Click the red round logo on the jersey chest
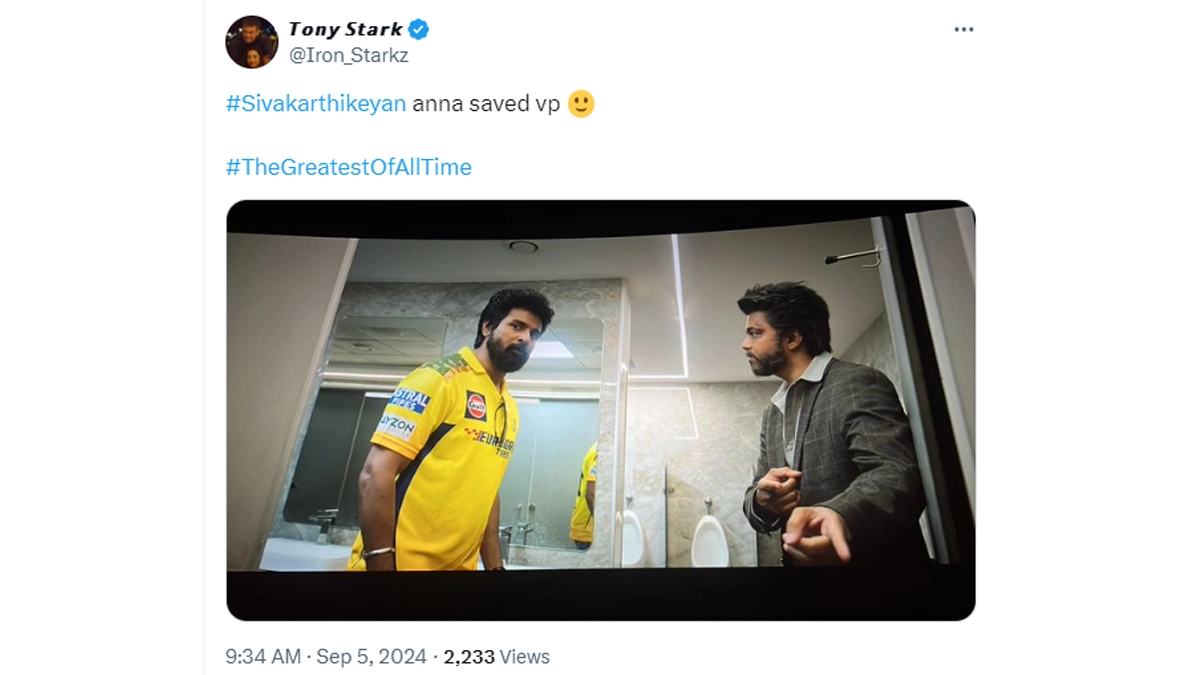The width and height of the screenshot is (1200, 675). pyautogui.click(x=476, y=405)
